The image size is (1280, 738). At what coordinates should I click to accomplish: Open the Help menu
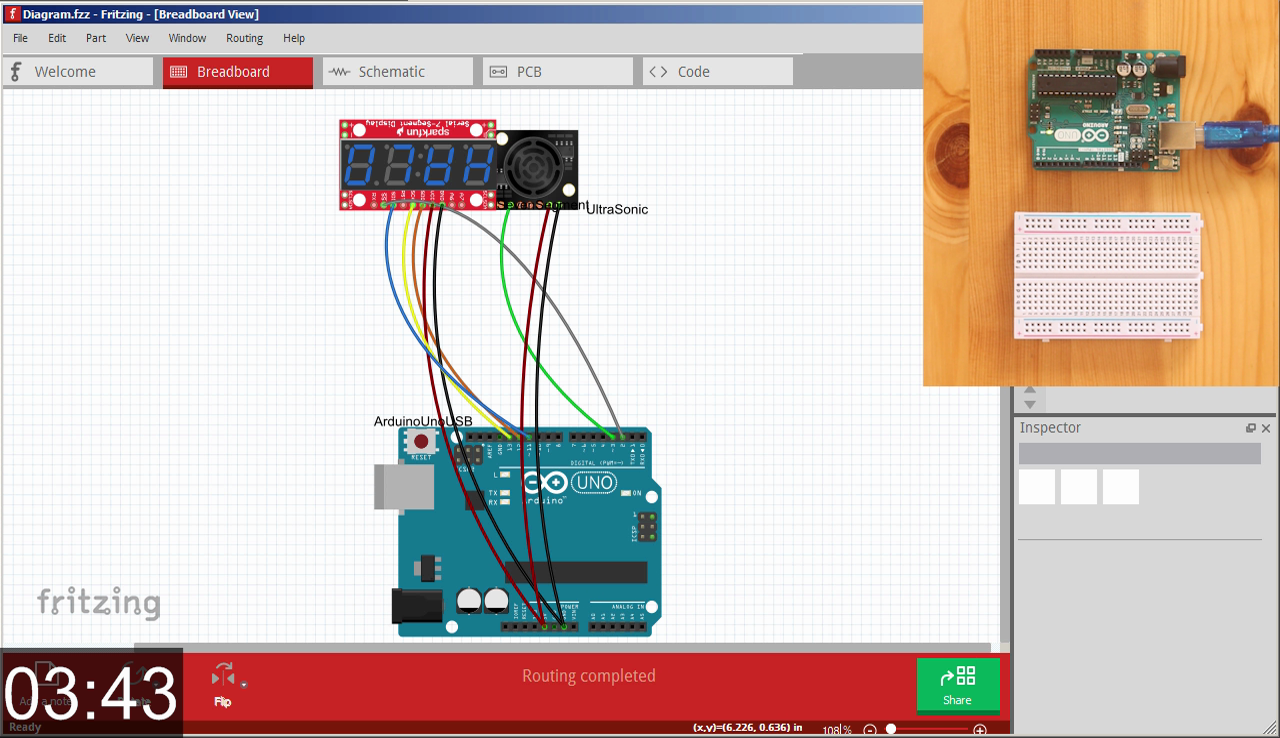click(294, 38)
